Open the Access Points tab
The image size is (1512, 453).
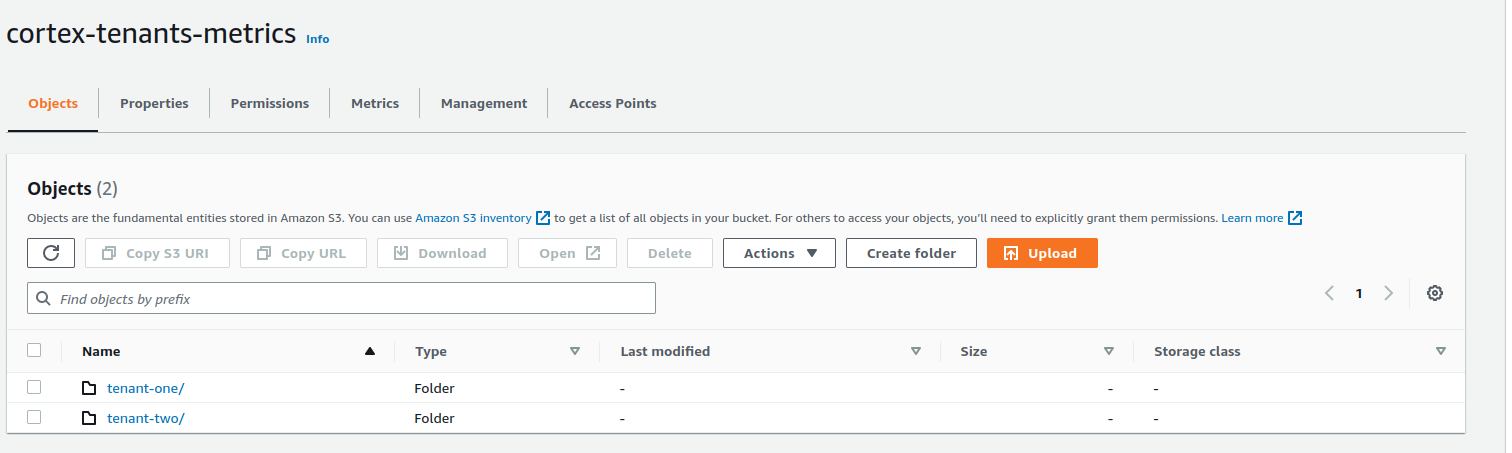(x=612, y=103)
